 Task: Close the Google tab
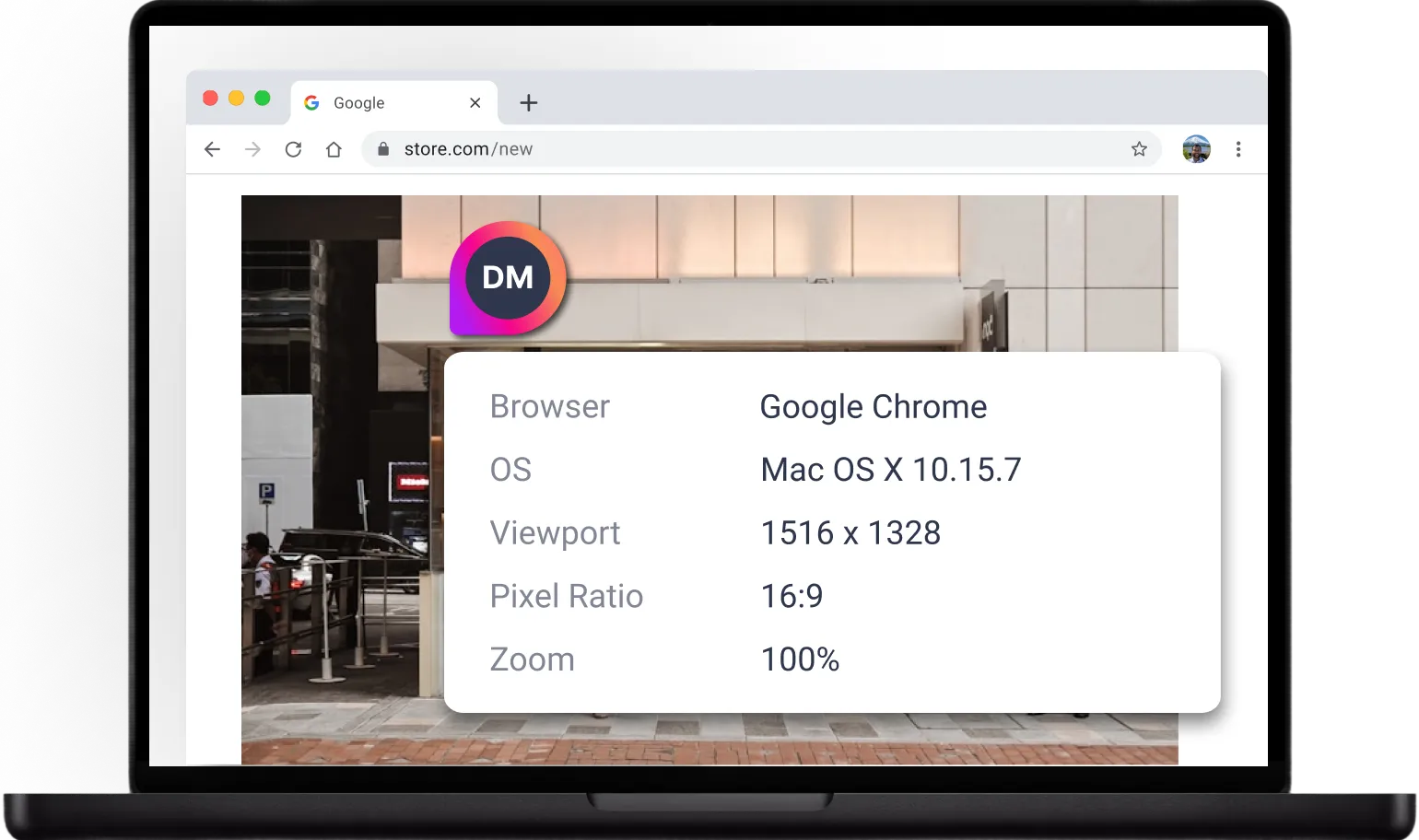475,102
